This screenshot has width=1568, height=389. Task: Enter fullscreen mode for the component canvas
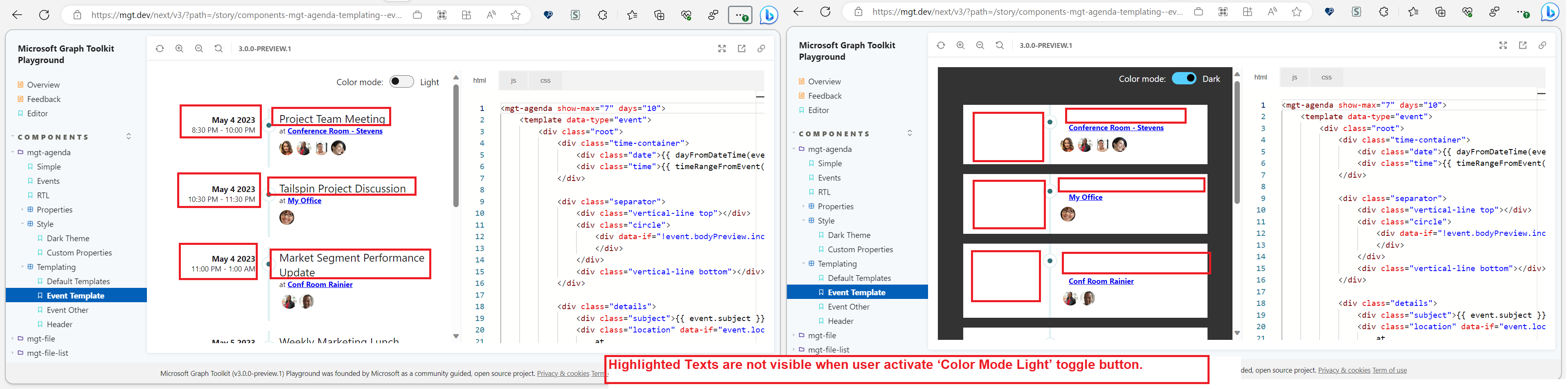coord(722,49)
